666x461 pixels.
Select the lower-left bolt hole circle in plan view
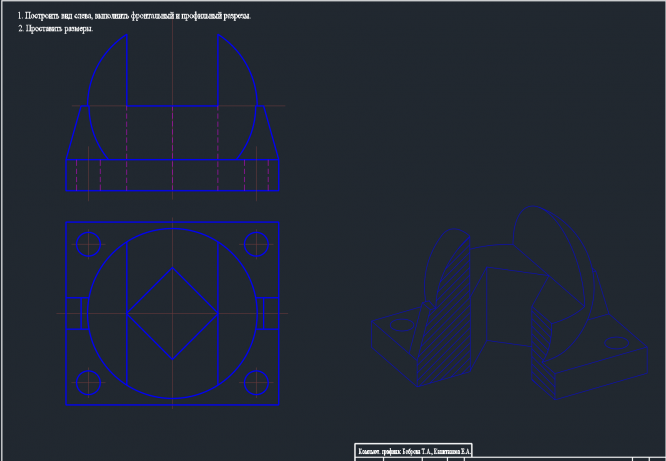[x=88, y=382]
